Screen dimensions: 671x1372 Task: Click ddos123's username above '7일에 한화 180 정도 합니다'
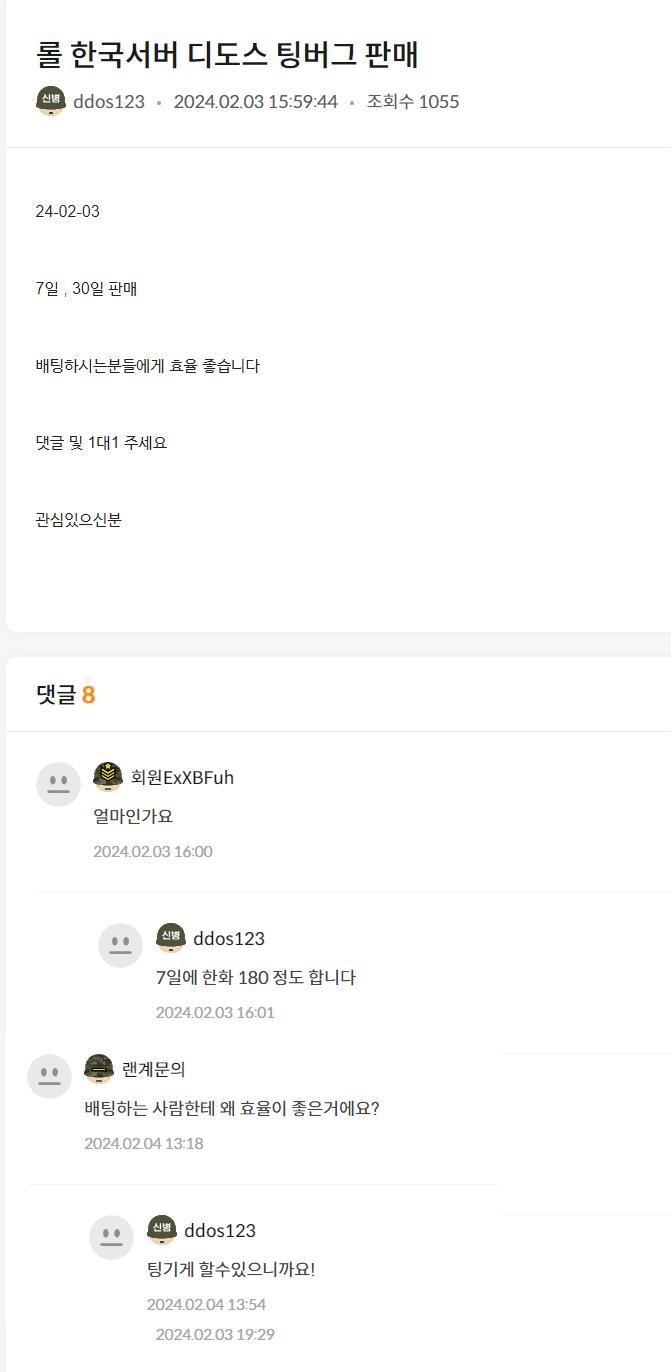229,939
